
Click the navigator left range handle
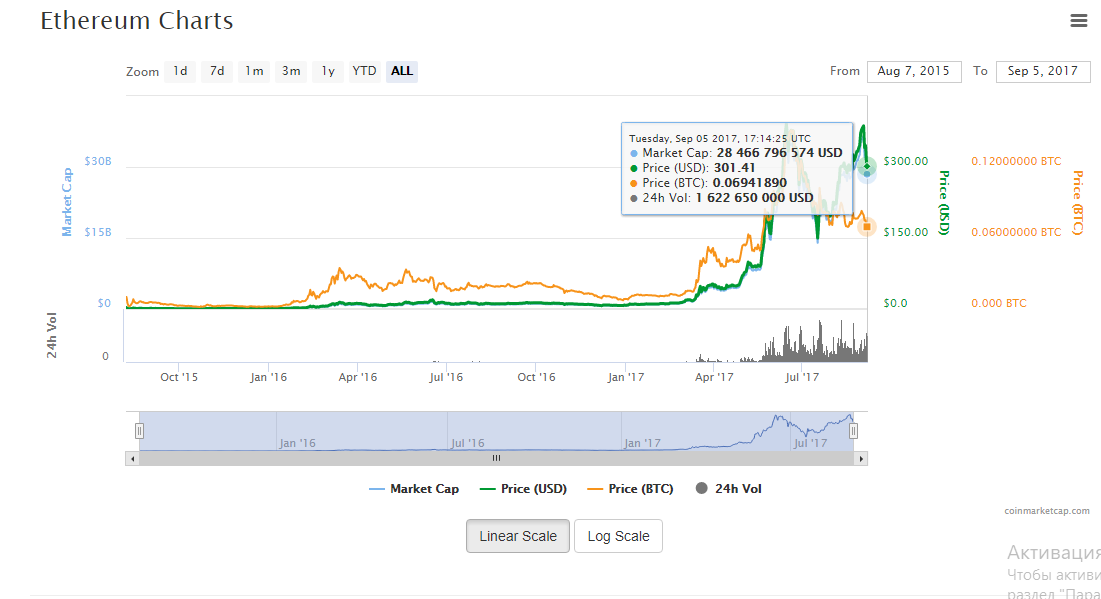139,431
